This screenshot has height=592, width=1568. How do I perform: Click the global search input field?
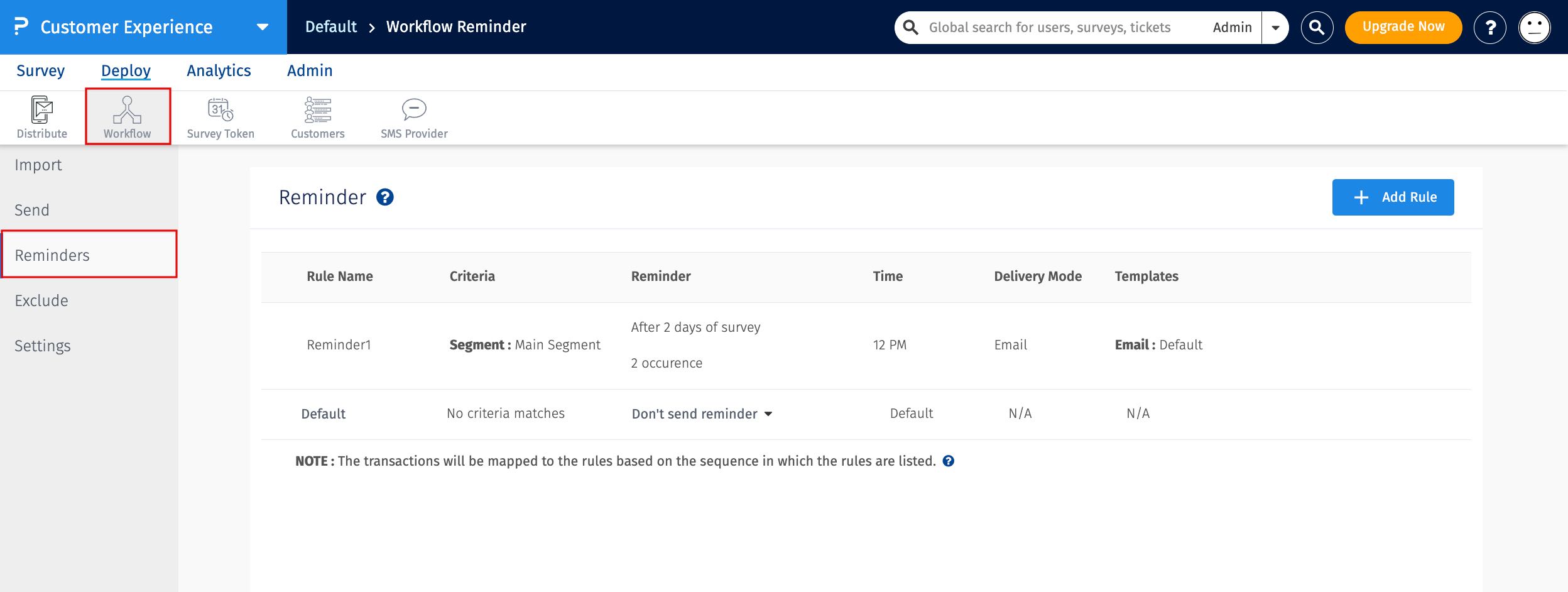1049,28
